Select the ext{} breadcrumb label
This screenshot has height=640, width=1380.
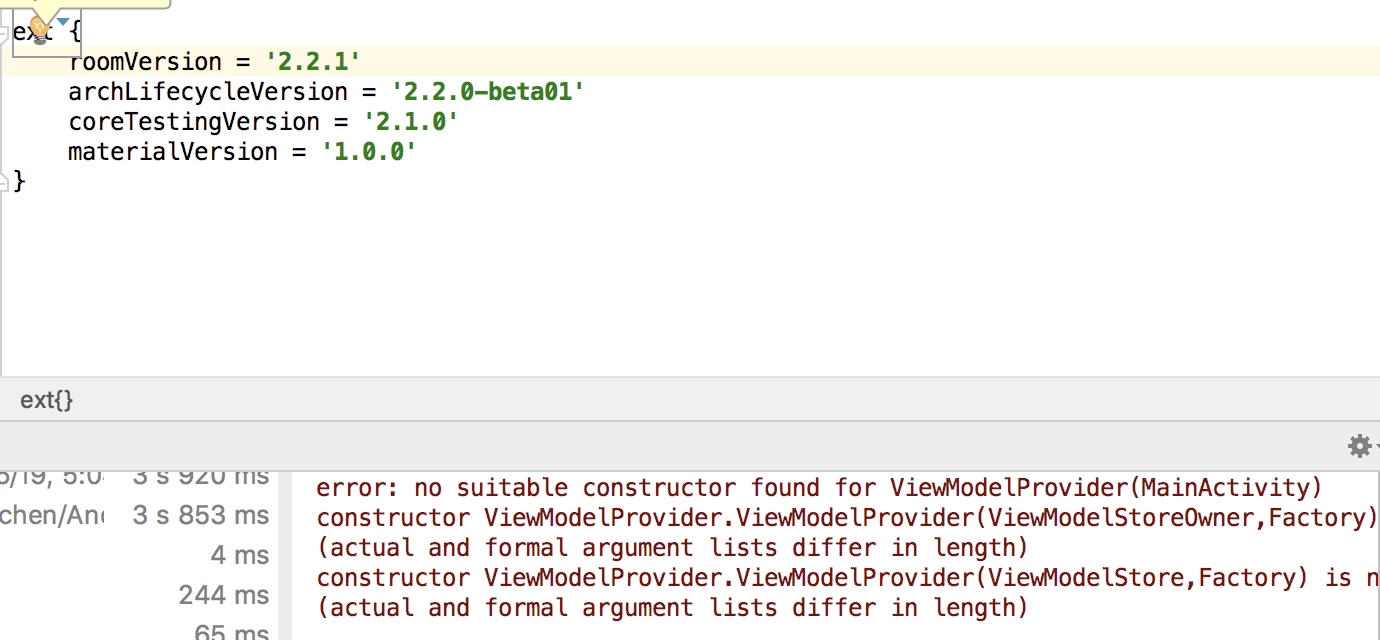[45, 399]
